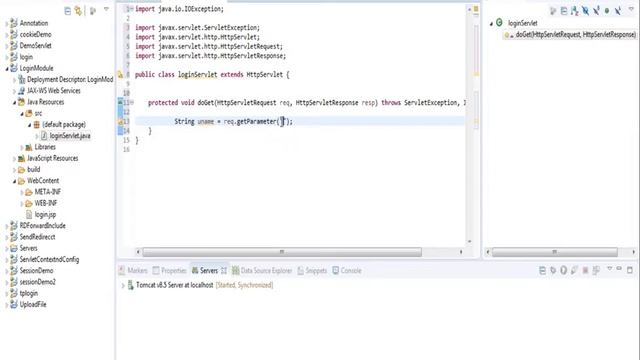Toggle Link with Editor in Project Explorer
This screenshot has height=360, width=640.
click(78, 11)
